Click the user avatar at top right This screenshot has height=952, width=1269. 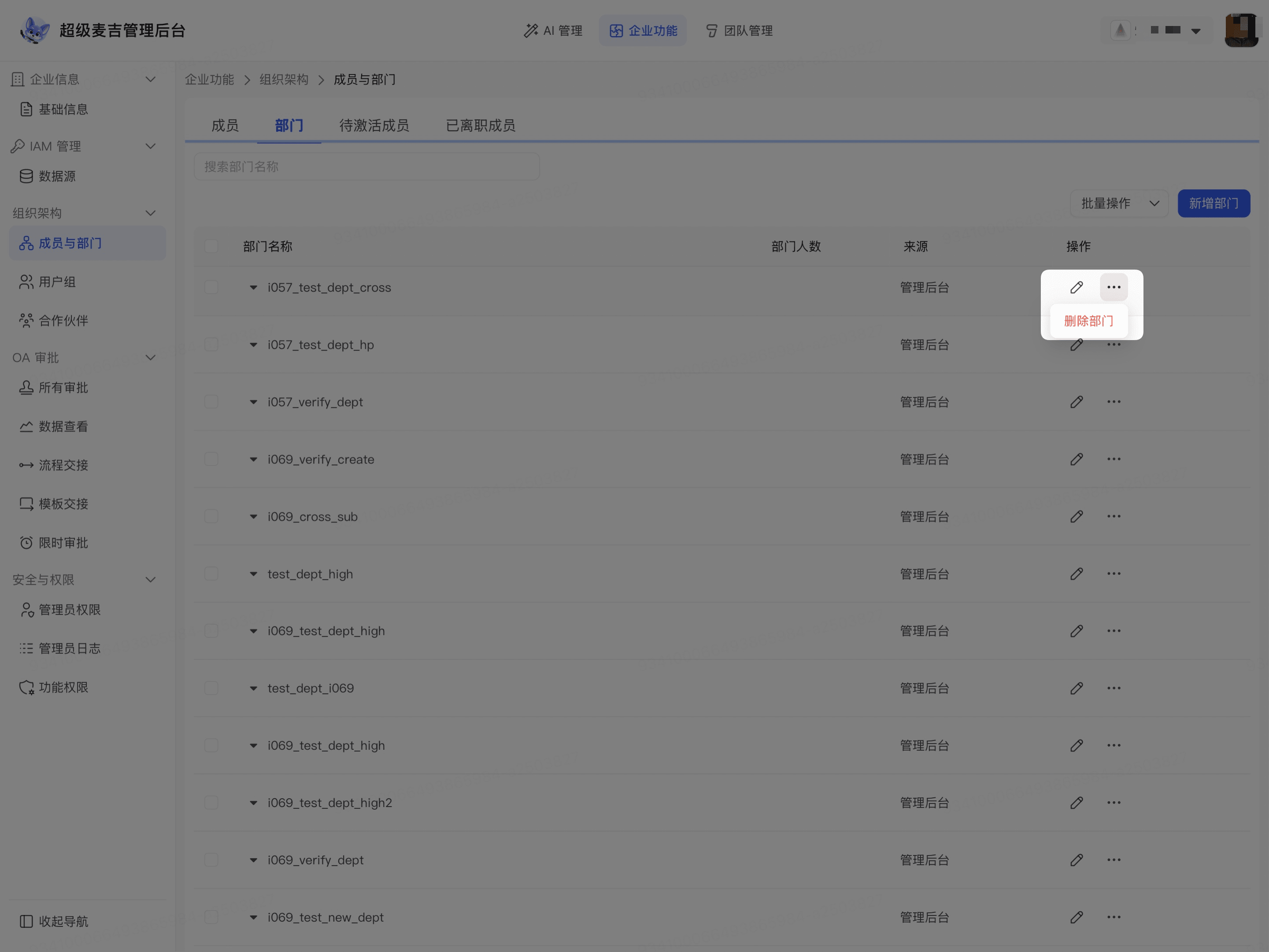pos(1241,30)
